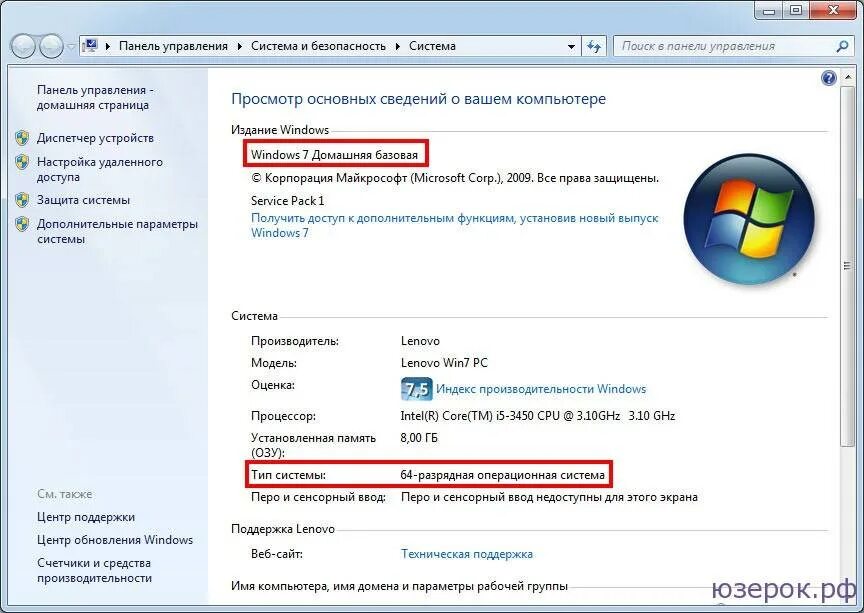Click the Service Pack 1 text
The image size is (864, 613).
tap(288, 201)
